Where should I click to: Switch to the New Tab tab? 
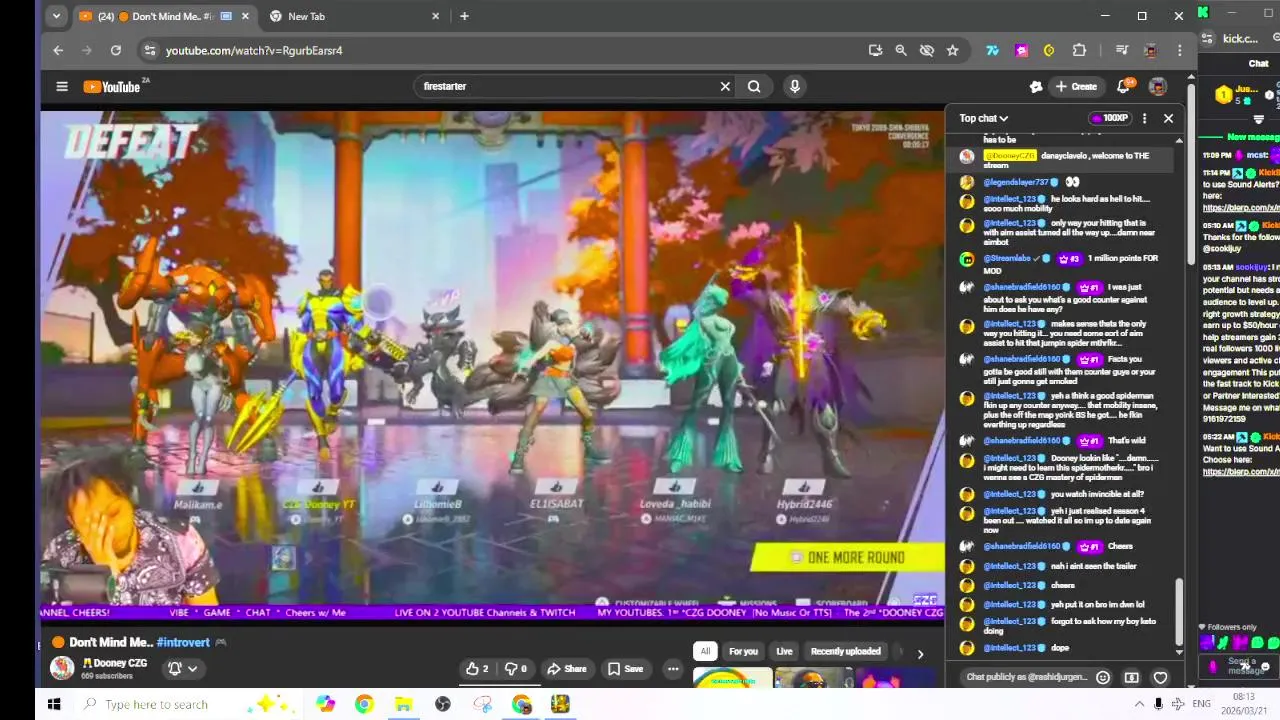(355, 16)
